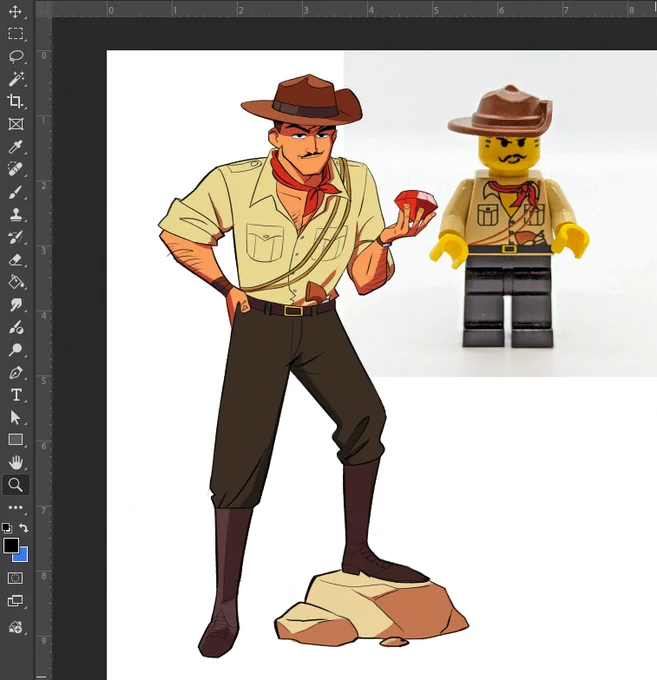Viewport: 657px width, 680px height.
Task: Choose the Paint Bucket tool
Action: click(x=16, y=282)
